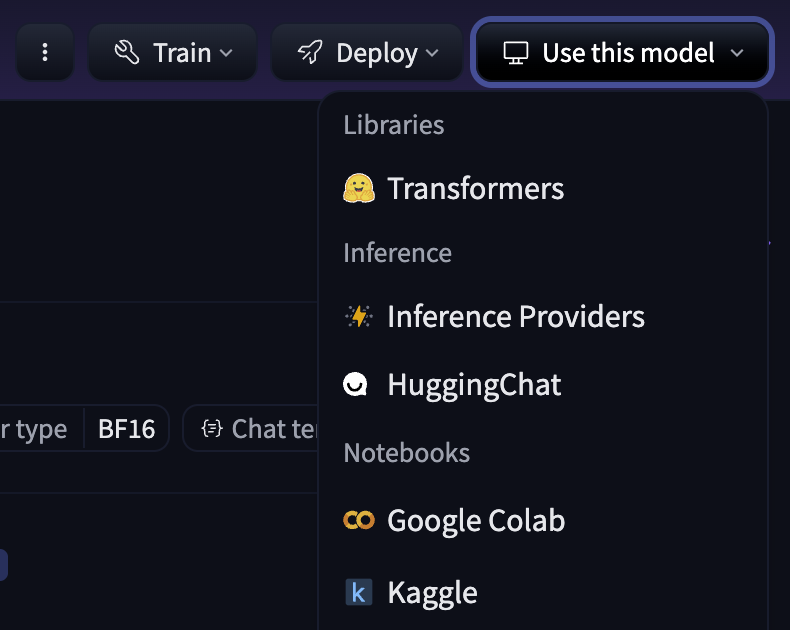Viewport: 790px width, 630px height.
Task: Click the BF16 tensor type tag
Action: pos(127,429)
